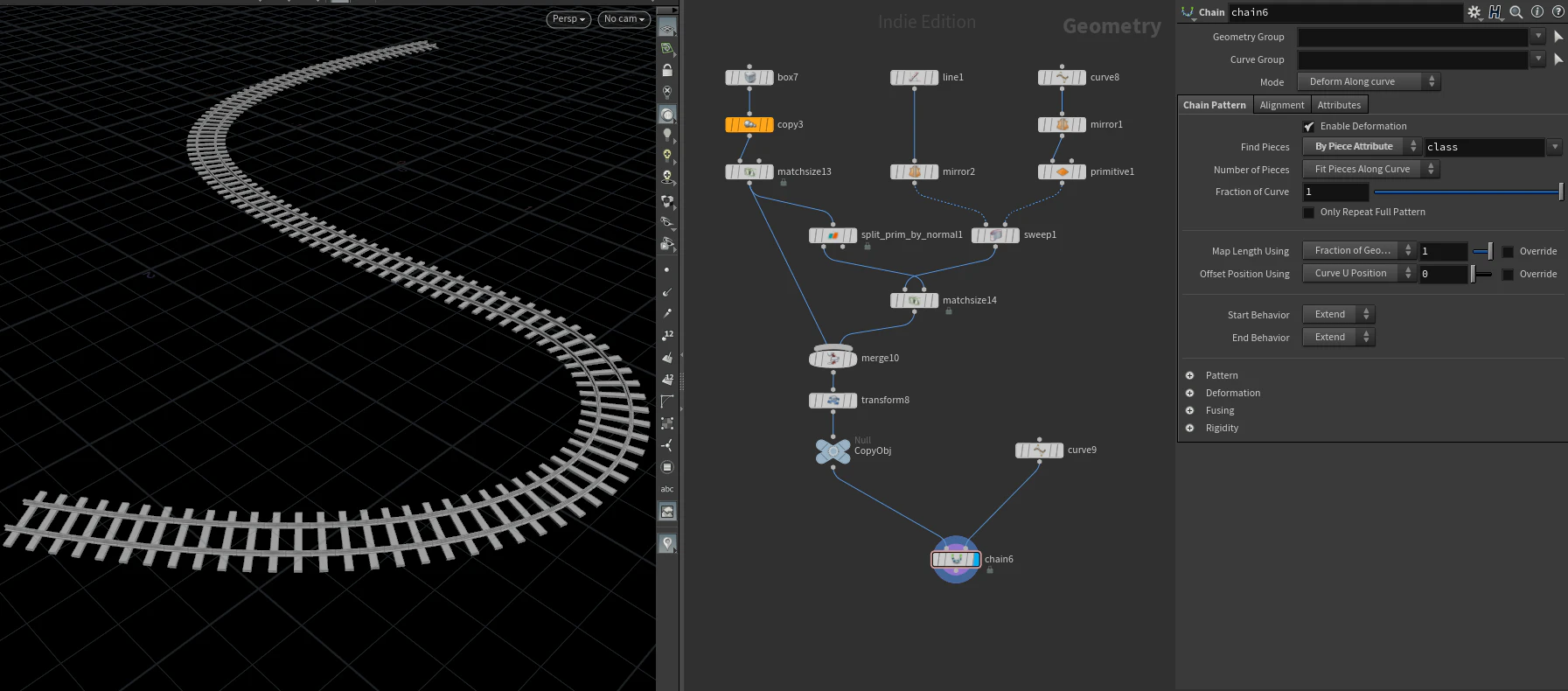The image size is (1568, 691).
Task: Toggle the chain6 node display flag
Action: click(975, 559)
